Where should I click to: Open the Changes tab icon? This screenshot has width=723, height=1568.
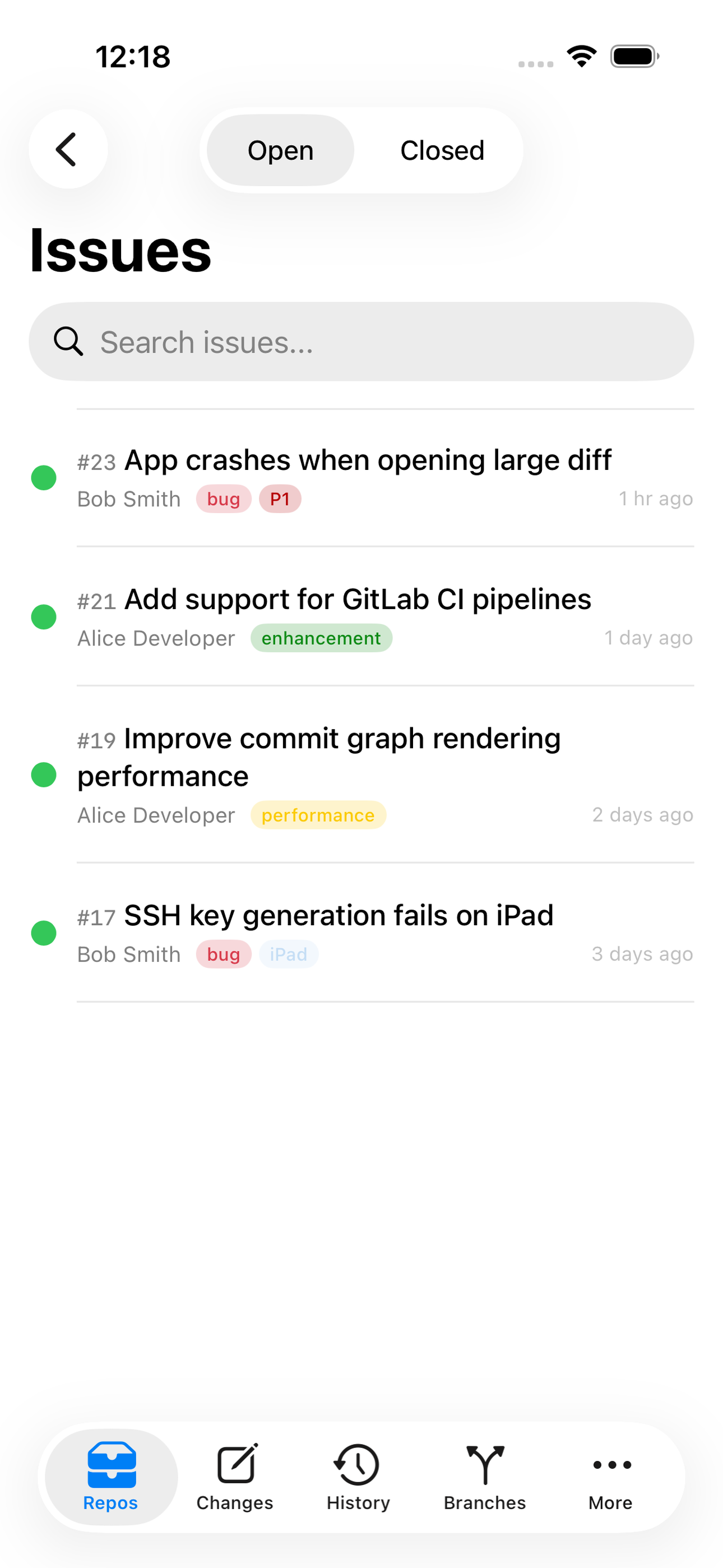click(236, 1464)
